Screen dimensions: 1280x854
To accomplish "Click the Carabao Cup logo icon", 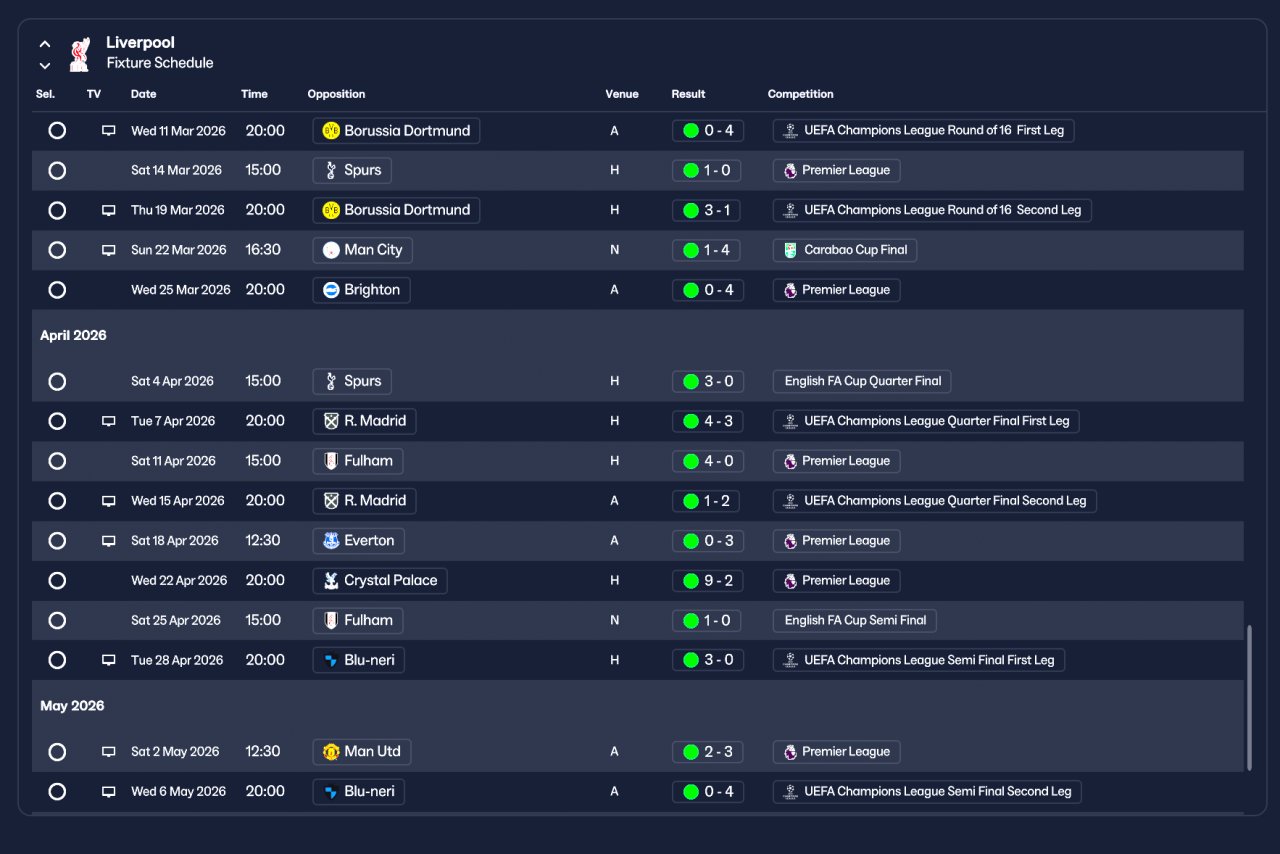I will tap(790, 251).
